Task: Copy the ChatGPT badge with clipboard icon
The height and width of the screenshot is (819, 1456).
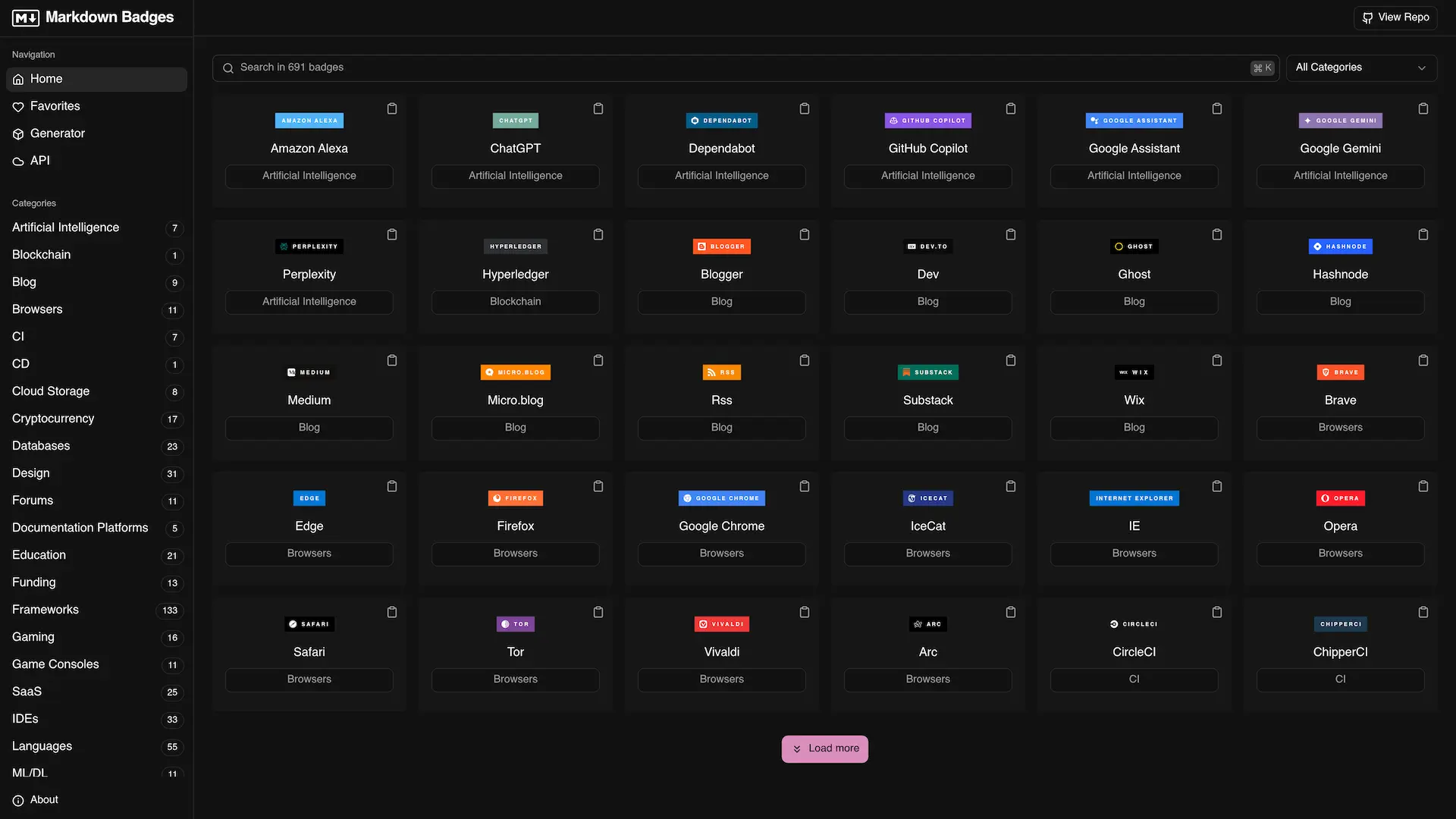Action: [598, 108]
